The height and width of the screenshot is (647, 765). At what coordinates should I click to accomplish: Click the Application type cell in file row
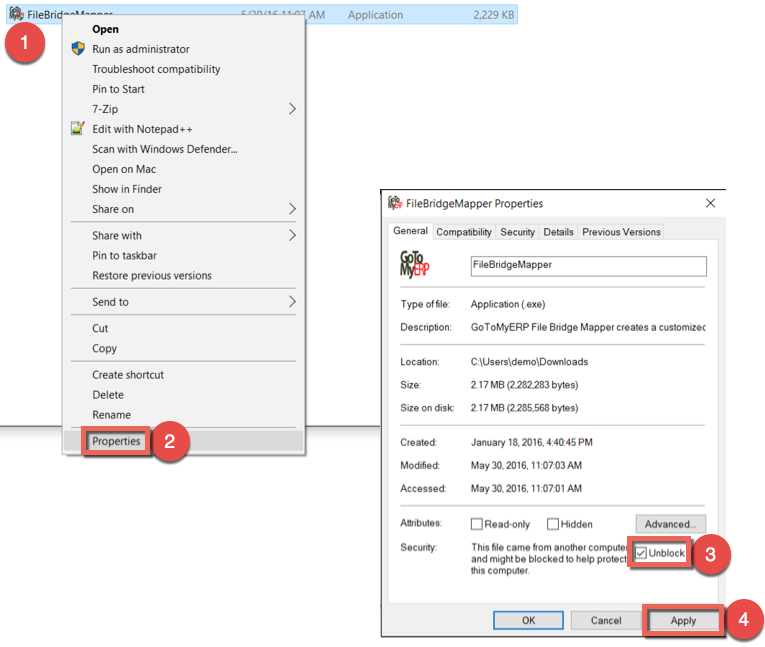click(375, 15)
